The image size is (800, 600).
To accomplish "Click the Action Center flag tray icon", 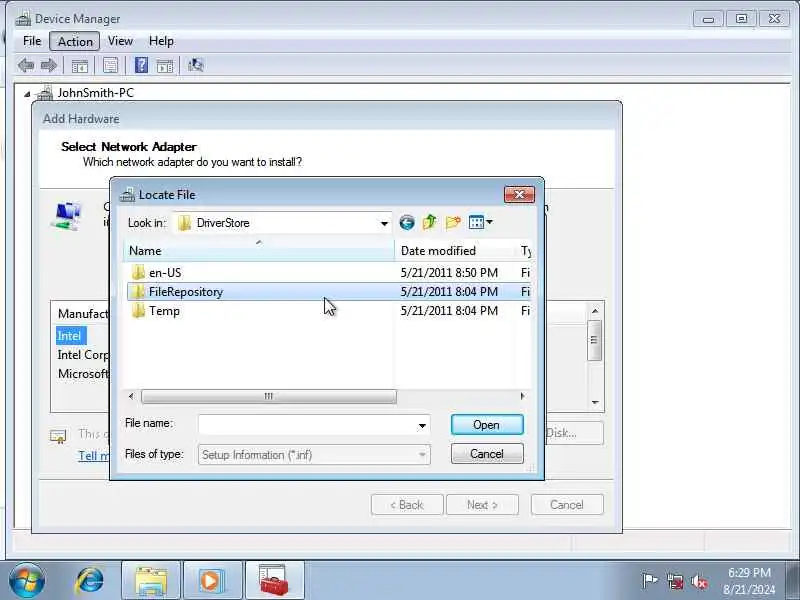I will [649, 581].
